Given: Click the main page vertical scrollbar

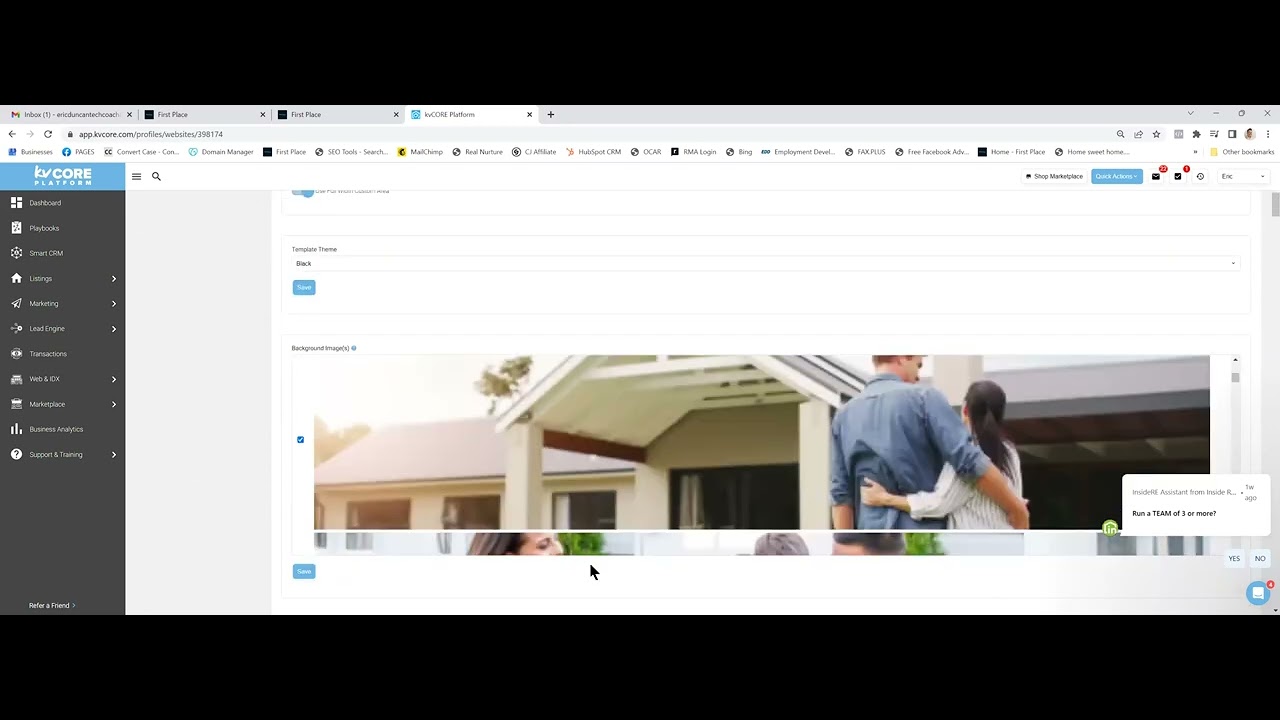Looking at the screenshot, I should [1275, 204].
